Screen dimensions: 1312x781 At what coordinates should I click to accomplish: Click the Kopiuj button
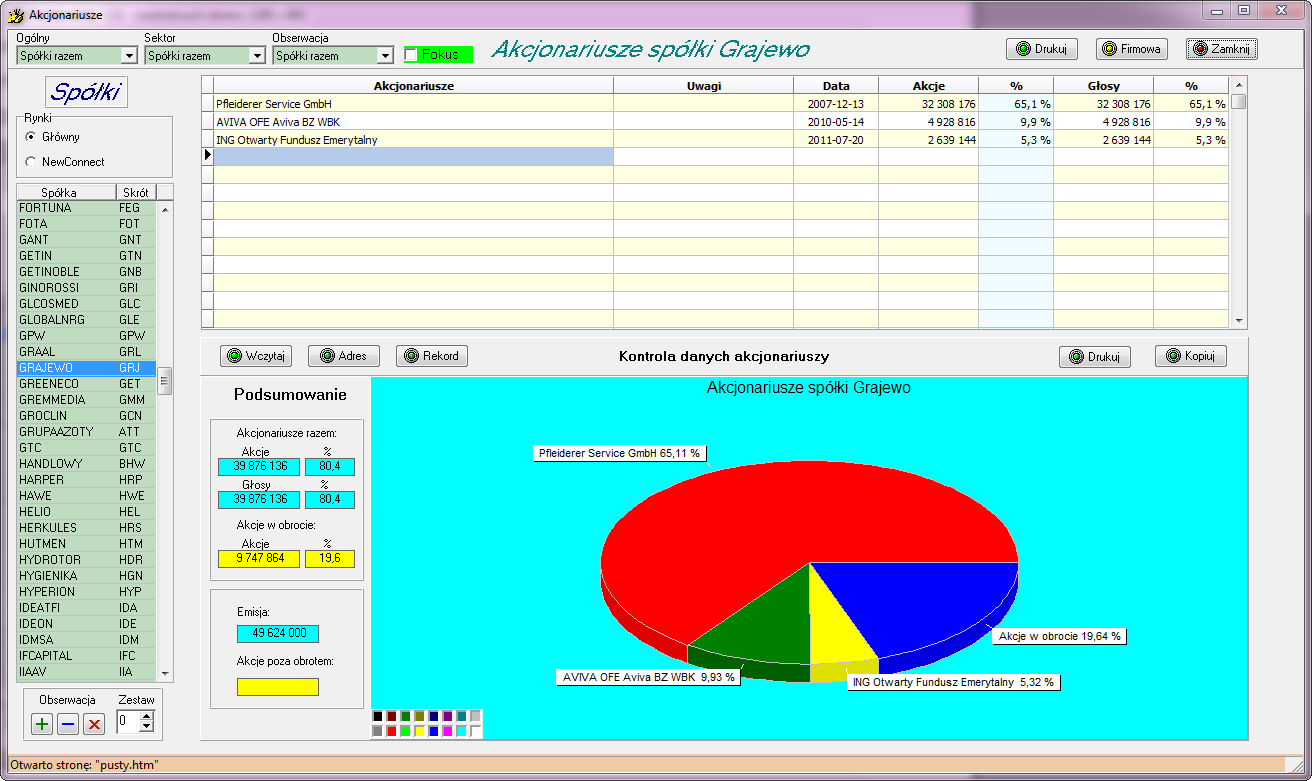pyautogui.click(x=1191, y=356)
